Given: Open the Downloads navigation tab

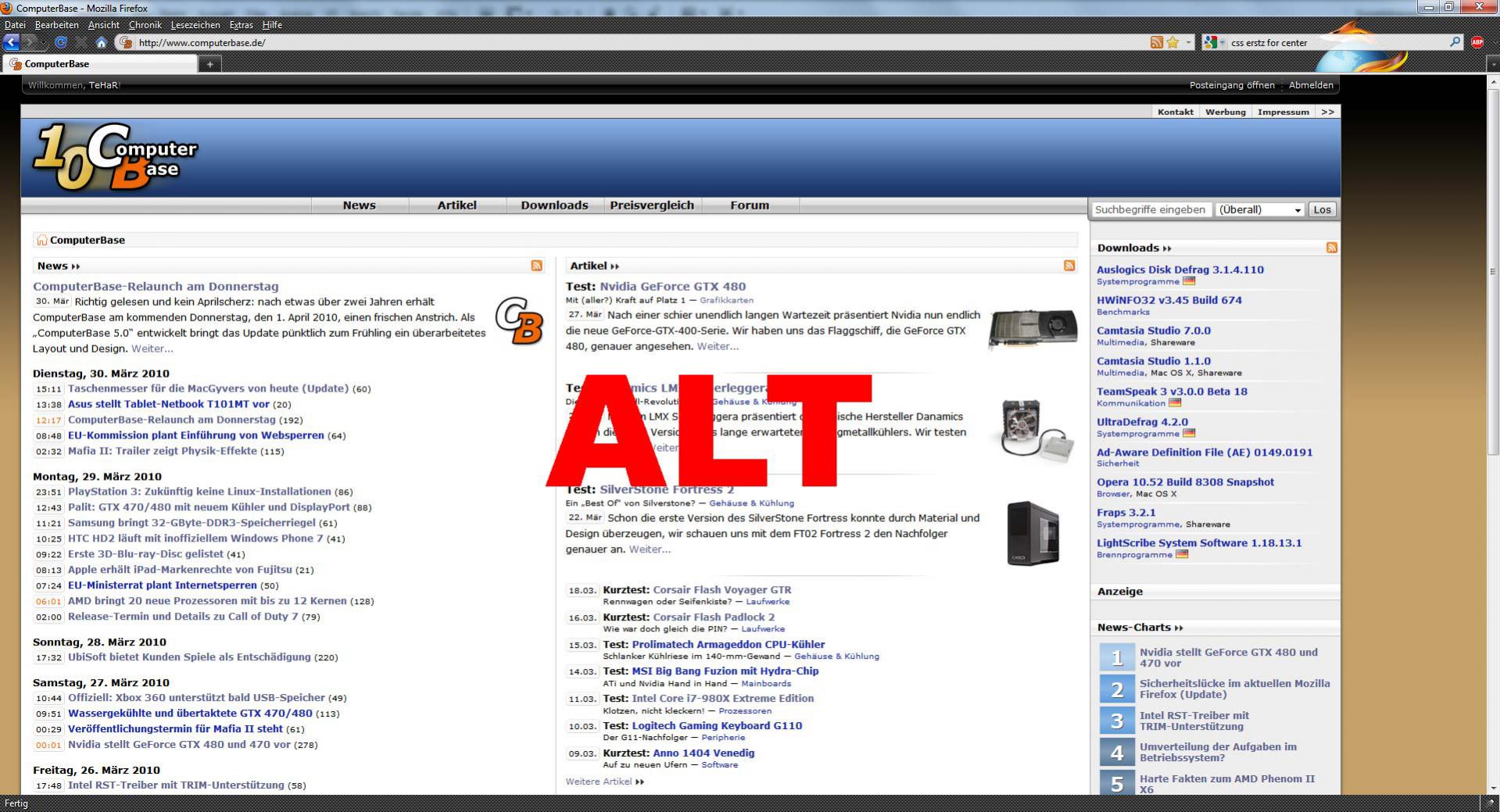Looking at the screenshot, I should tap(554, 206).
